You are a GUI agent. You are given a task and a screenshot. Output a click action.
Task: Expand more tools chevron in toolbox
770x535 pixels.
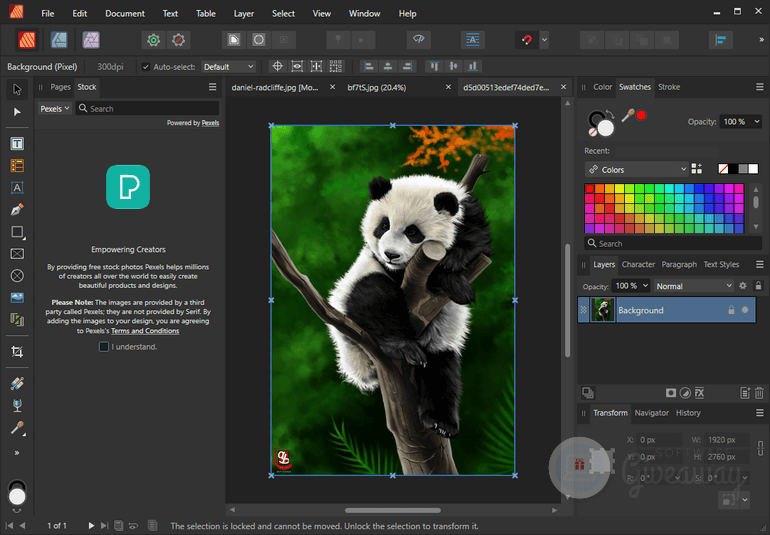coord(17,453)
